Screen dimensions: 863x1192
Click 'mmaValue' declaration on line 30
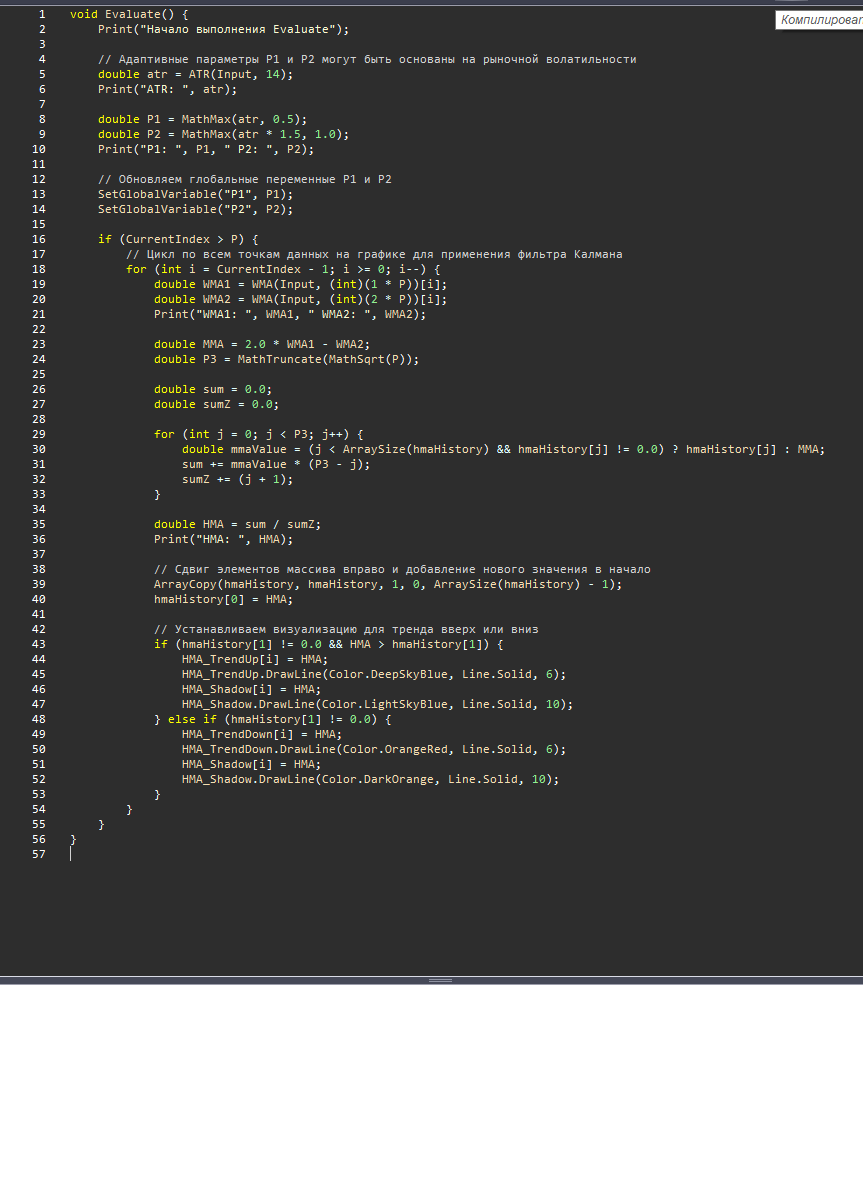point(258,450)
